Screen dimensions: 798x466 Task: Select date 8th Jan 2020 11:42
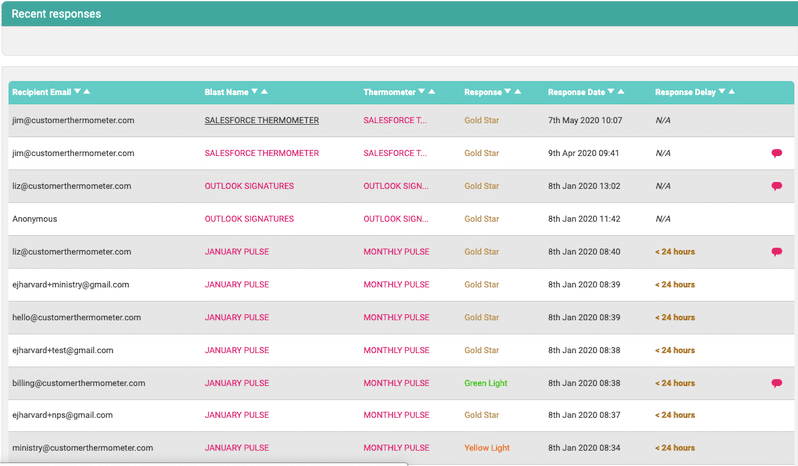[584, 219]
